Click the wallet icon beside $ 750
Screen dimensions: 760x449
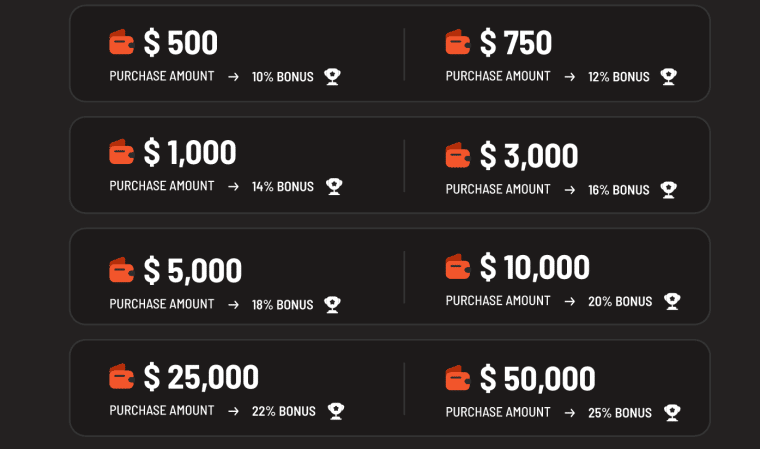pyautogui.click(x=458, y=42)
